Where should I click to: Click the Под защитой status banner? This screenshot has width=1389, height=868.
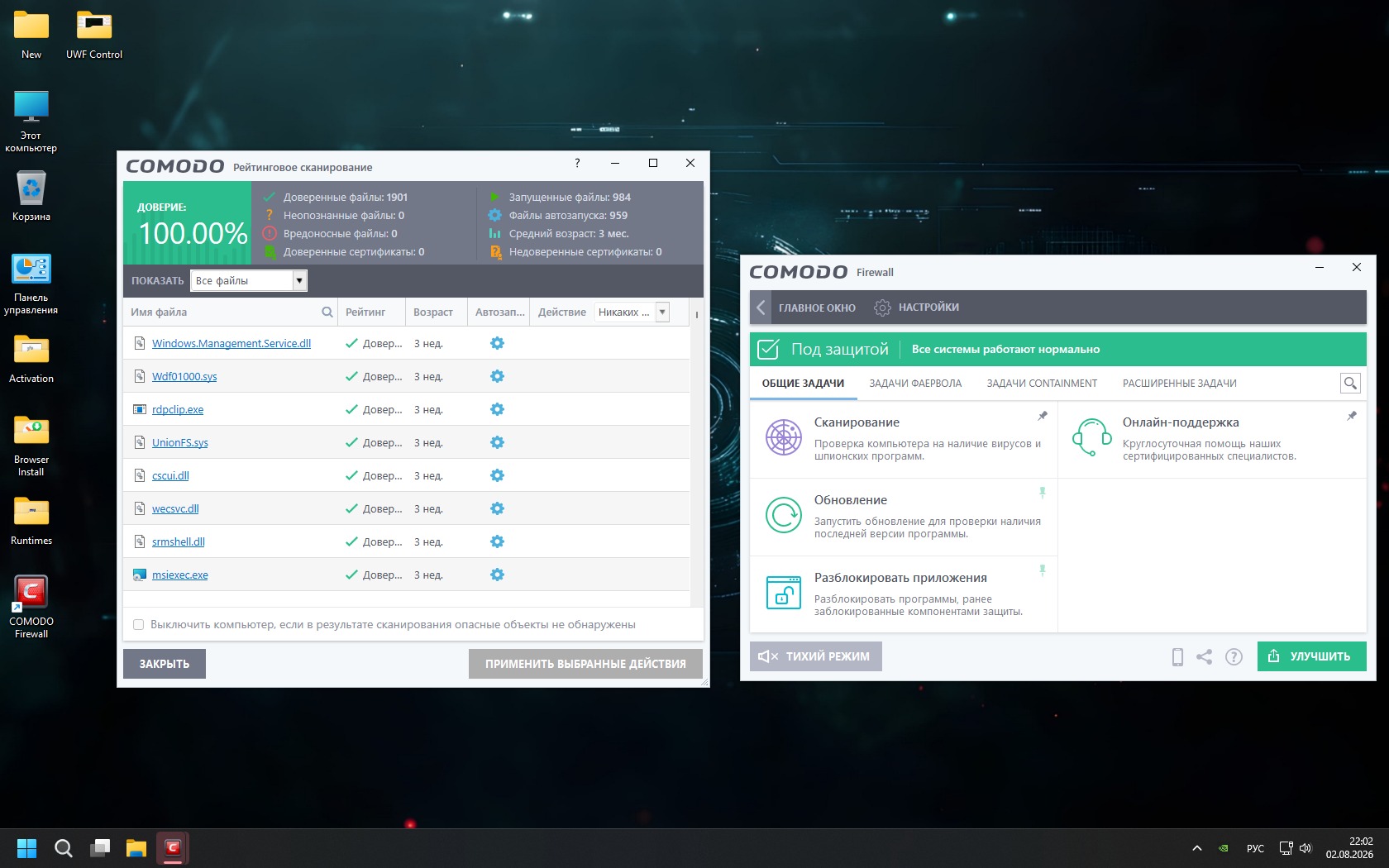tap(1057, 349)
